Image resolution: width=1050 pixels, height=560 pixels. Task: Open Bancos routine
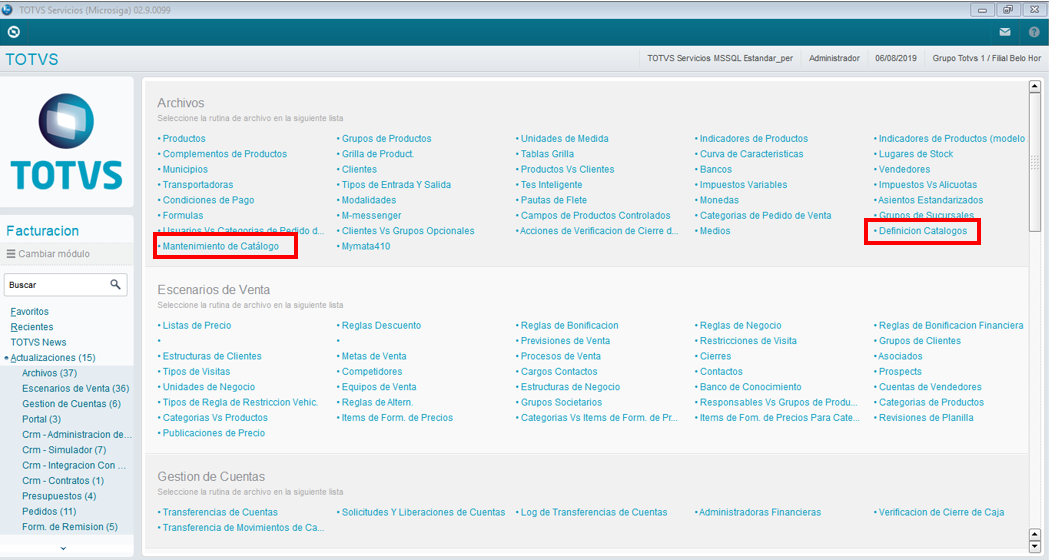(x=716, y=169)
